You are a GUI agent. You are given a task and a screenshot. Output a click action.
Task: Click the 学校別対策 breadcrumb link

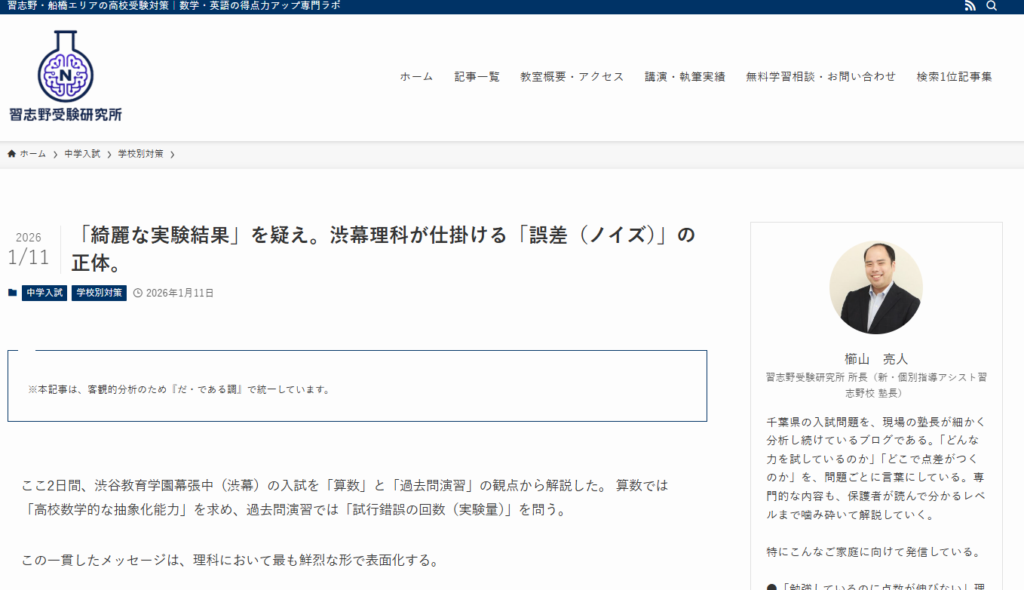click(140, 154)
